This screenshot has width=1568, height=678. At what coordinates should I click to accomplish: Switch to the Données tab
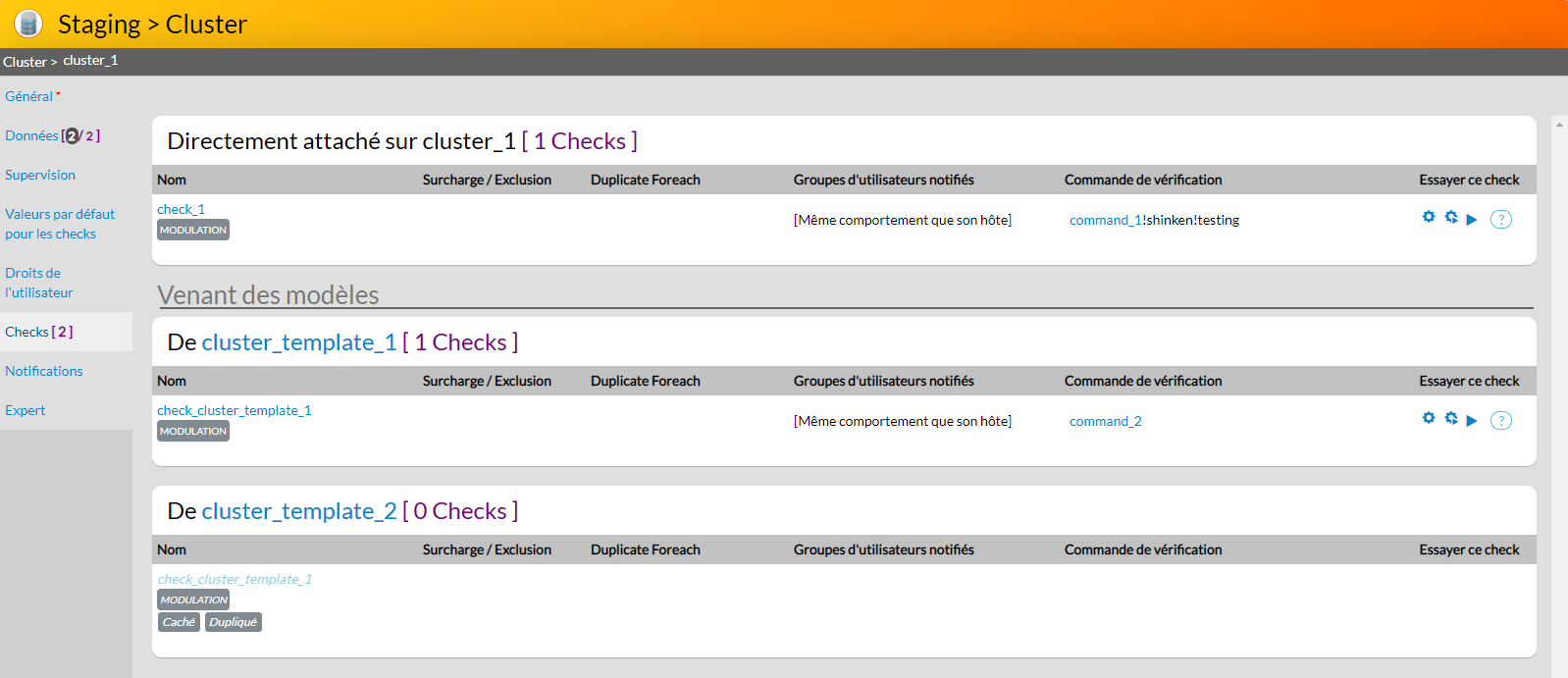click(x=31, y=135)
